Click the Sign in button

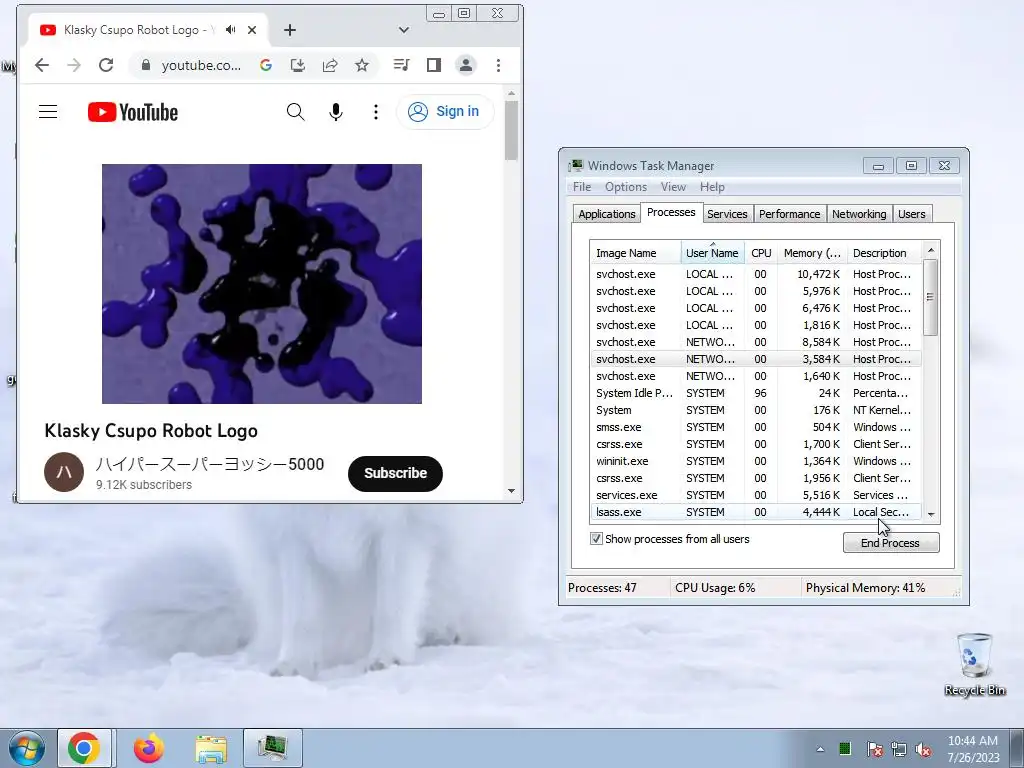click(x=445, y=112)
